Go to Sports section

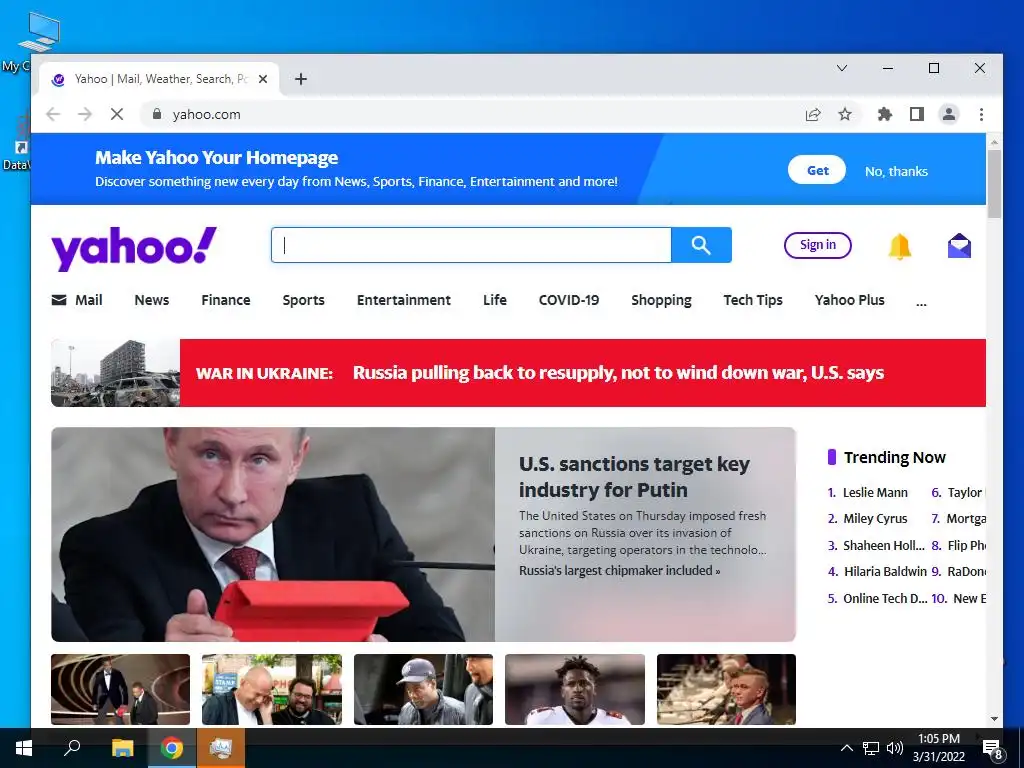click(x=303, y=300)
